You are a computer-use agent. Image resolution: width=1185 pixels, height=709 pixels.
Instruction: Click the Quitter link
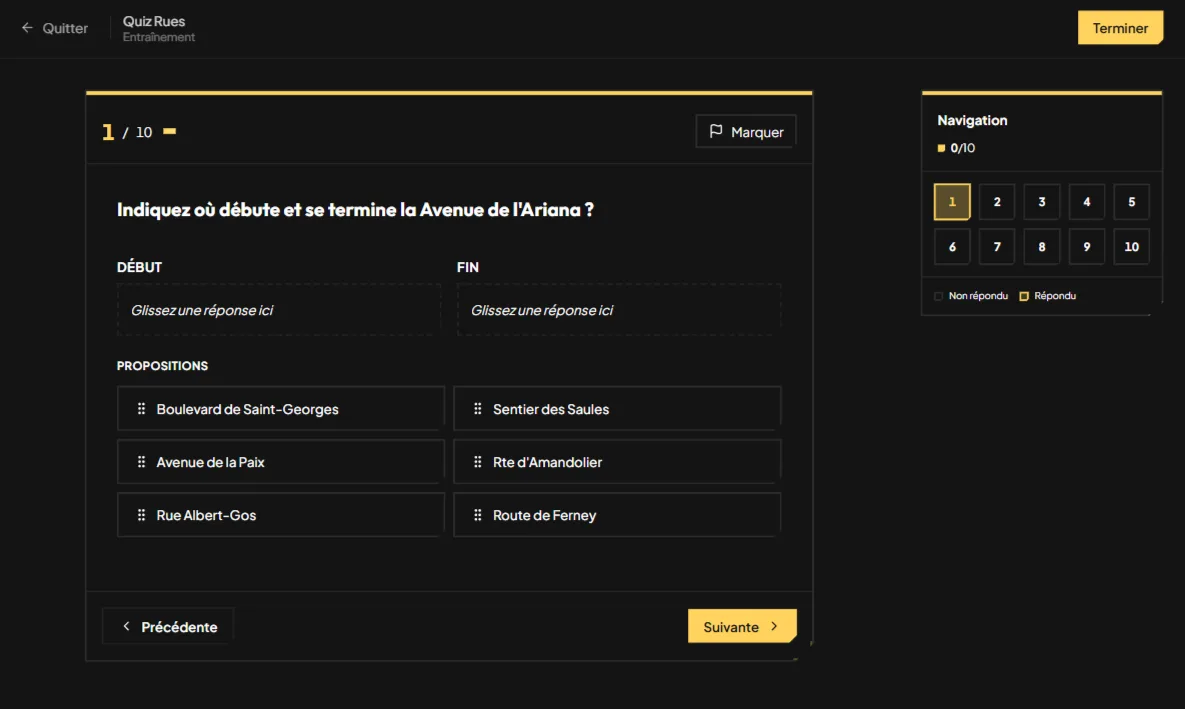pyautogui.click(x=54, y=28)
